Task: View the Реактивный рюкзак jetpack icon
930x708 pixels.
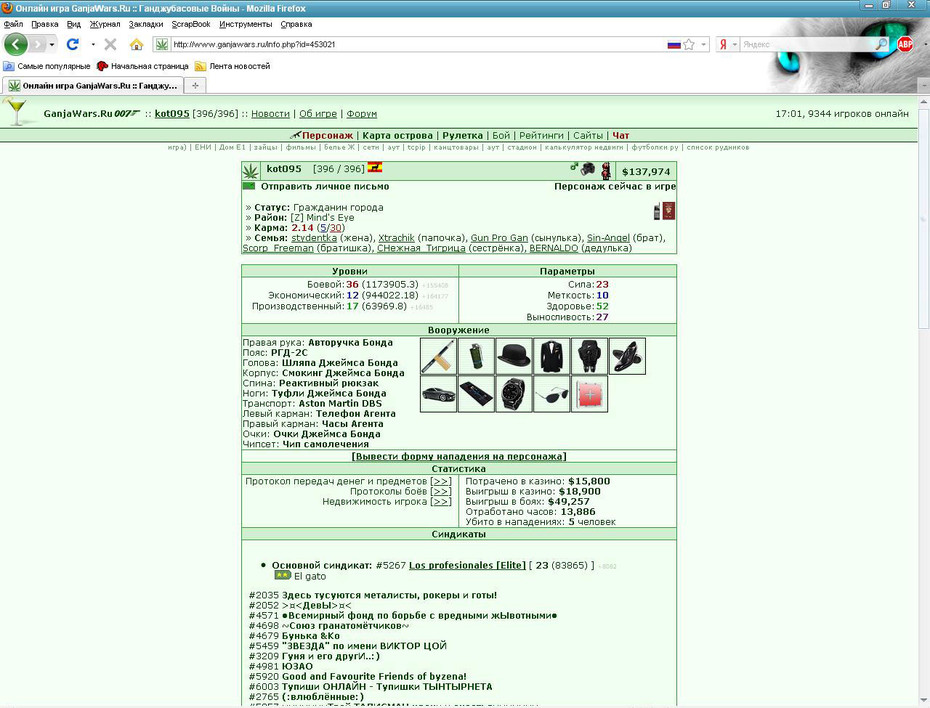Action: click(590, 356)
